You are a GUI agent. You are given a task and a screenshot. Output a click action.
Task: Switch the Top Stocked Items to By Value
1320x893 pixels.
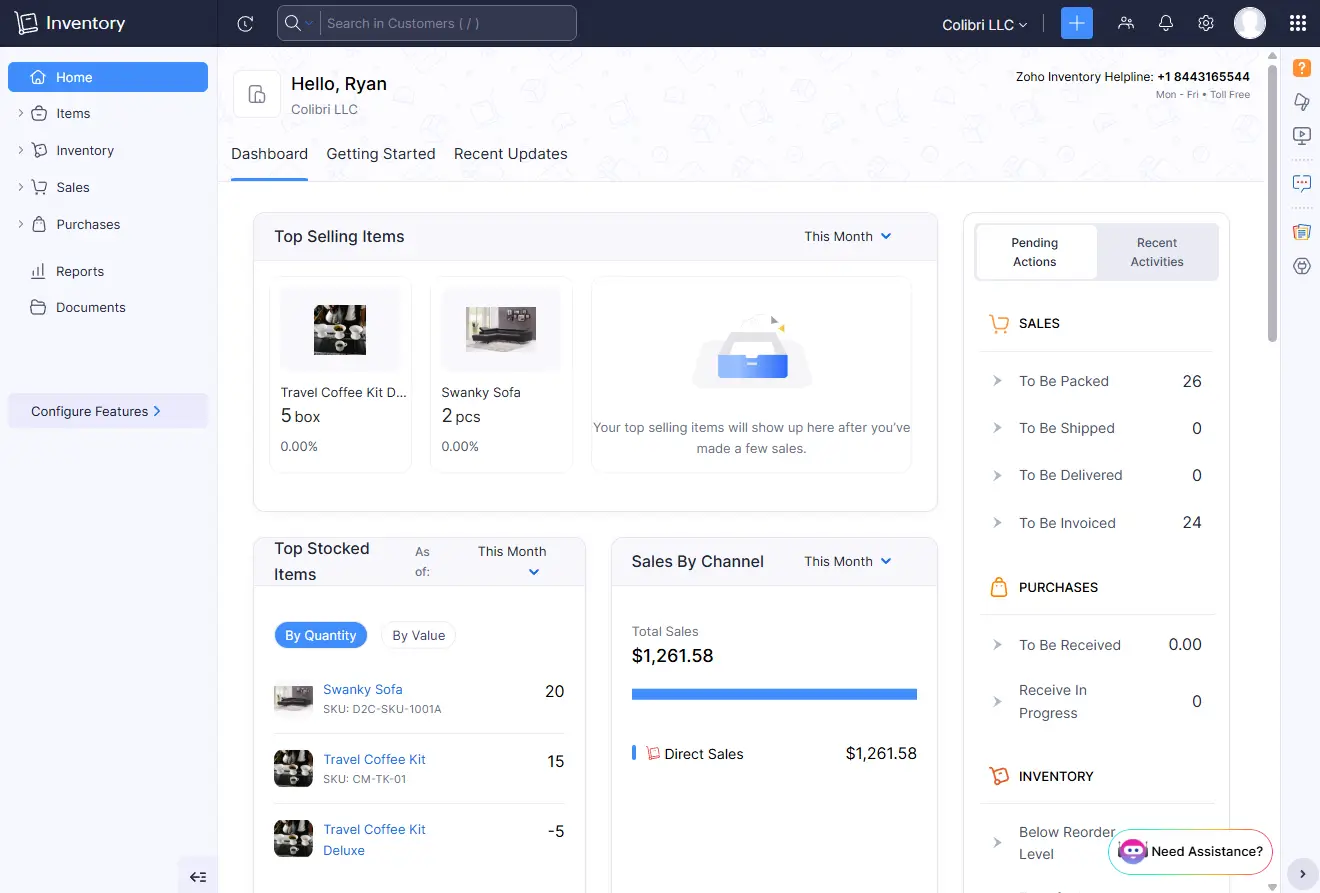point(418,635)
